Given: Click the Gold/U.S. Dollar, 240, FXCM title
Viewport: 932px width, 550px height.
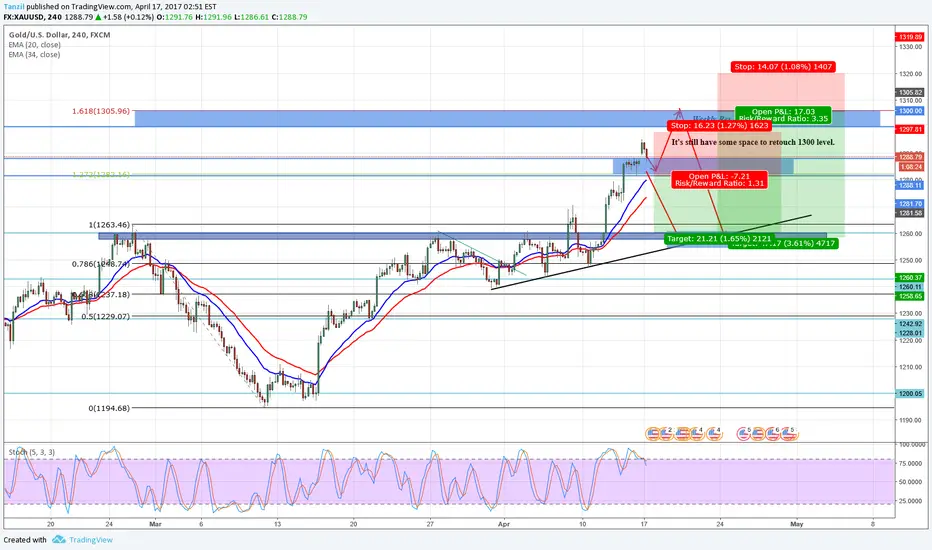Looking at the screenshot, I should click(x=59, y=35).
